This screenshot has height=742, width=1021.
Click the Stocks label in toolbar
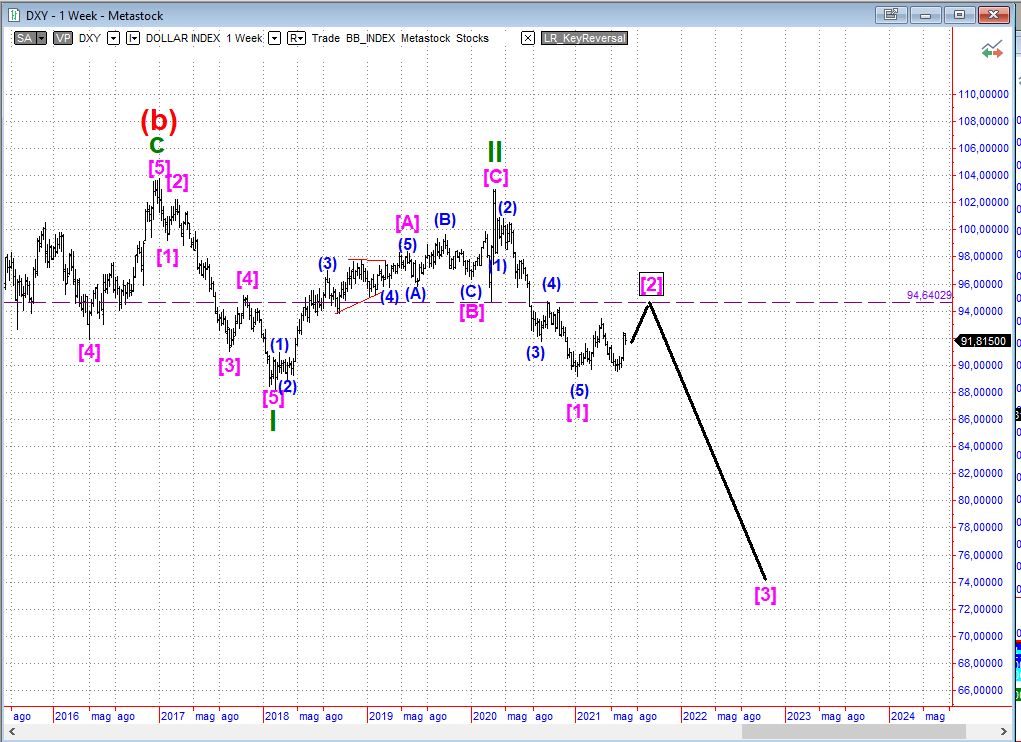470,38
